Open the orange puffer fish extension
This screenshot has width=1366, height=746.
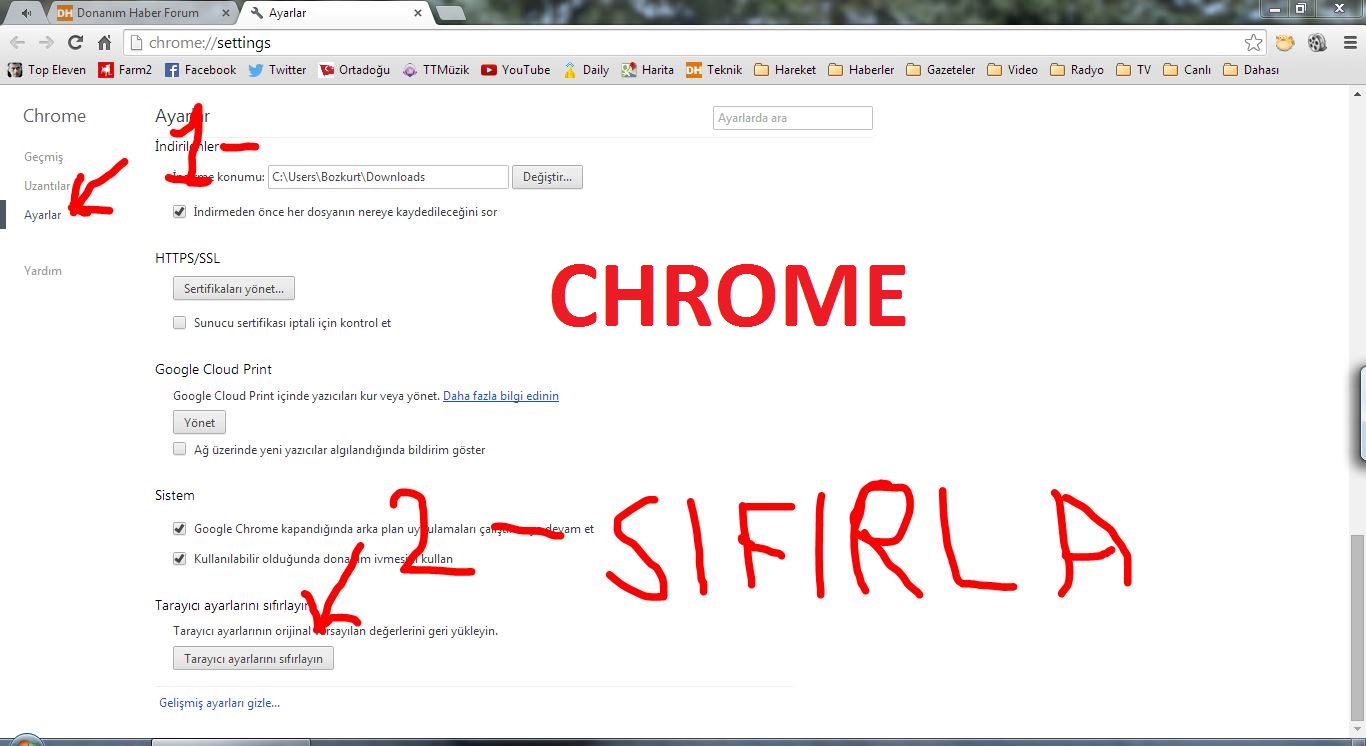click(1285, 43)
